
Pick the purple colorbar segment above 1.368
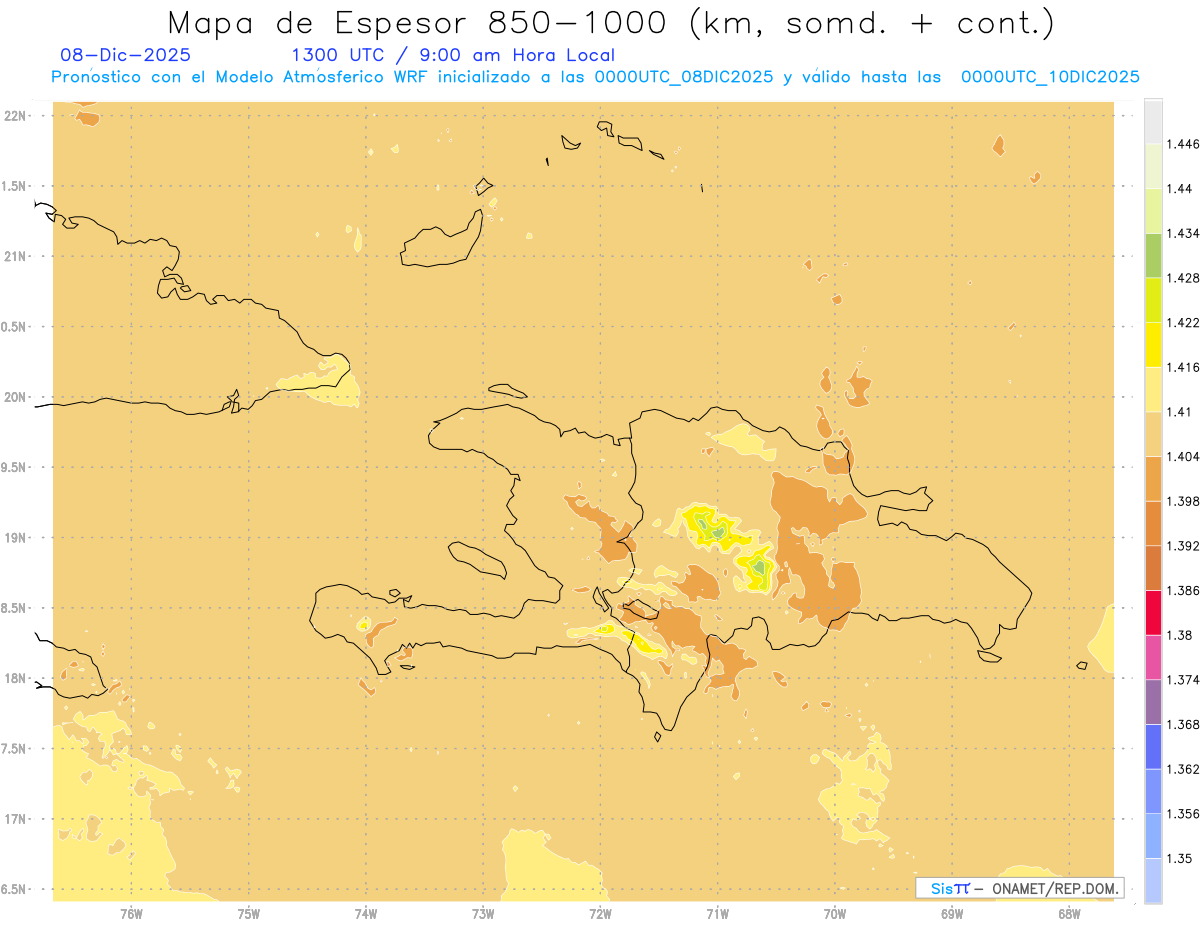pyautogui.click(x=1153, y=702)
